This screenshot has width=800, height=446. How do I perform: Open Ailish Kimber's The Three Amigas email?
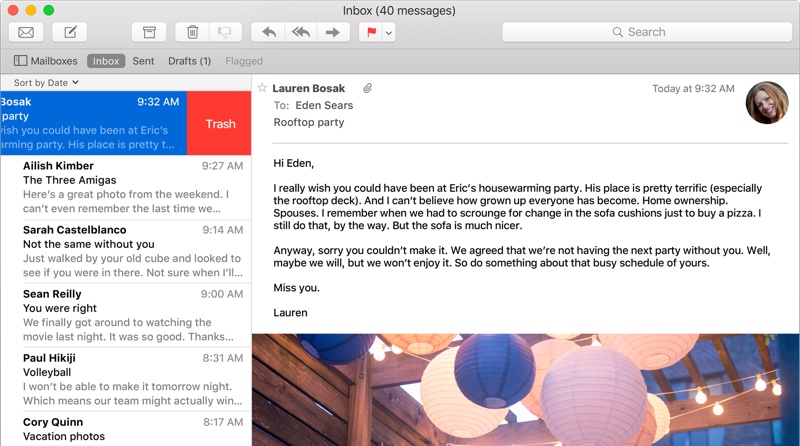click(126, 187)
